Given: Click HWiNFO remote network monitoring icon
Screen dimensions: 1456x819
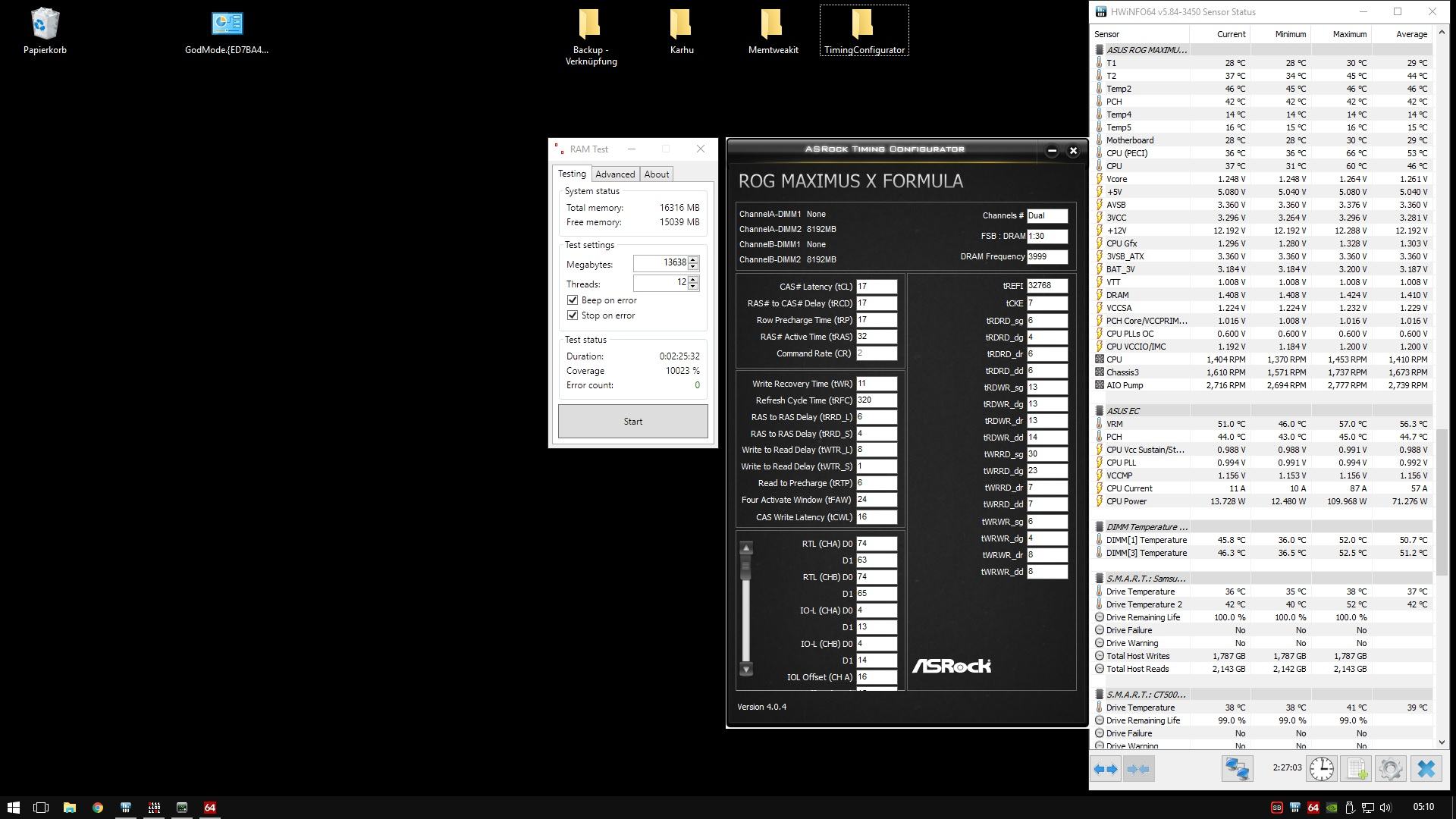Looking at the screenshot, I should (x=1237, y=769).
